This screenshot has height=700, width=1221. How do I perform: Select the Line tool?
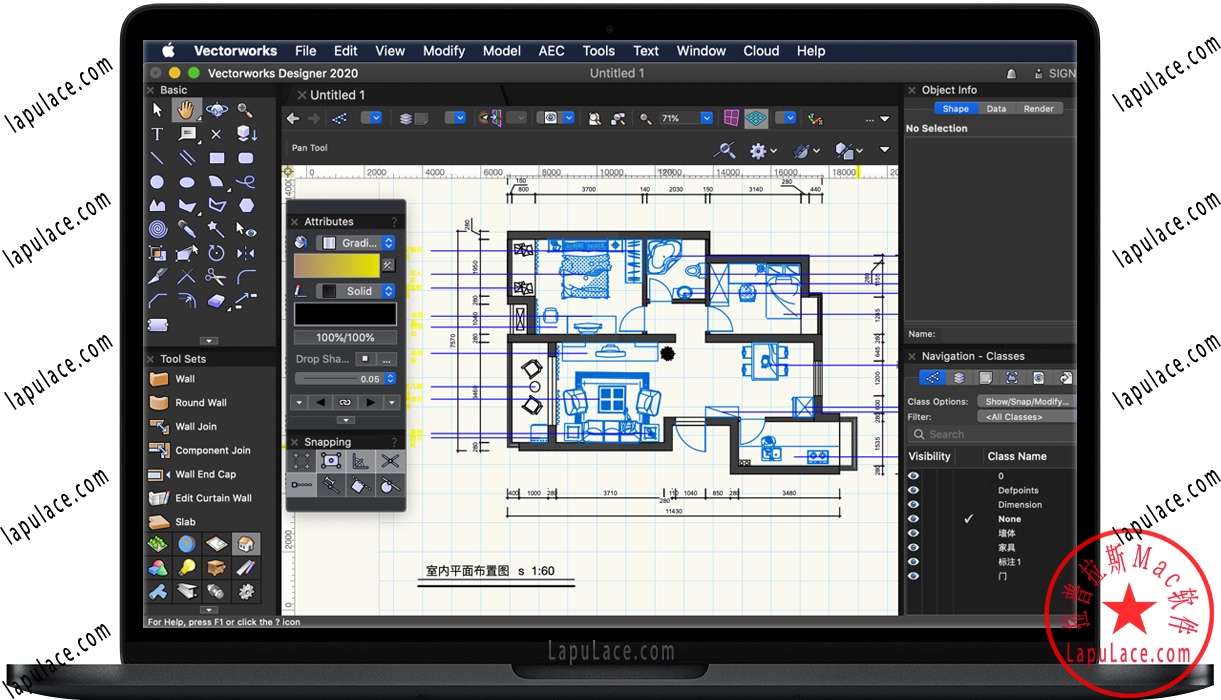[157, 158]
